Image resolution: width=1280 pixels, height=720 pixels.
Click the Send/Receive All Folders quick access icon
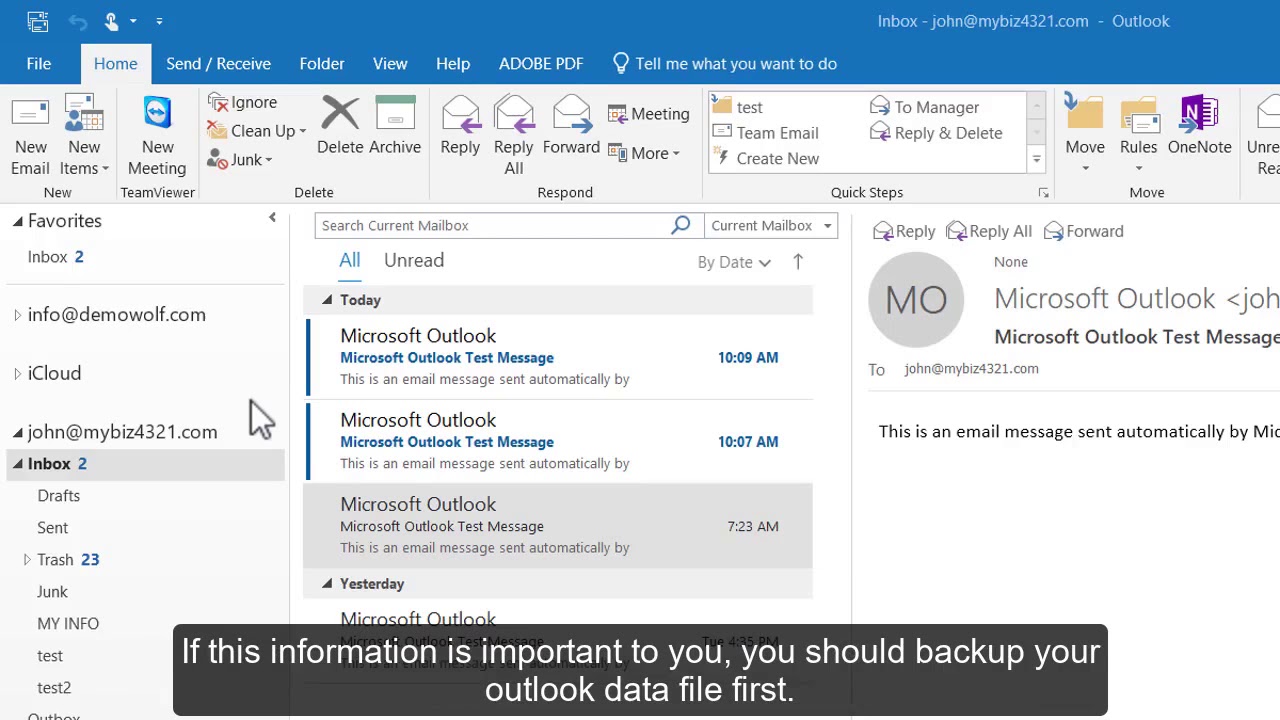37,21
